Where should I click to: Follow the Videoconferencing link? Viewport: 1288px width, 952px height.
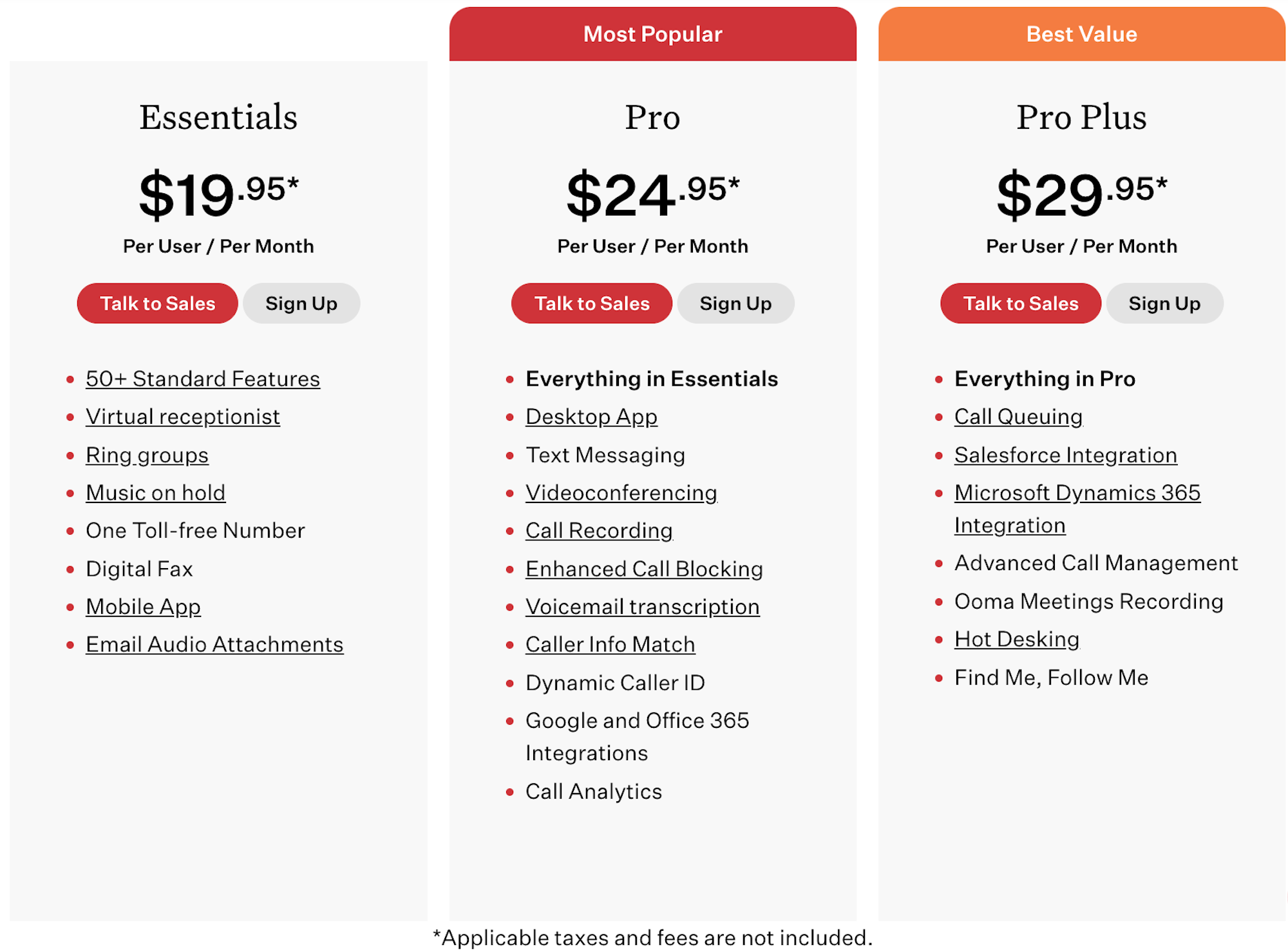621,493
